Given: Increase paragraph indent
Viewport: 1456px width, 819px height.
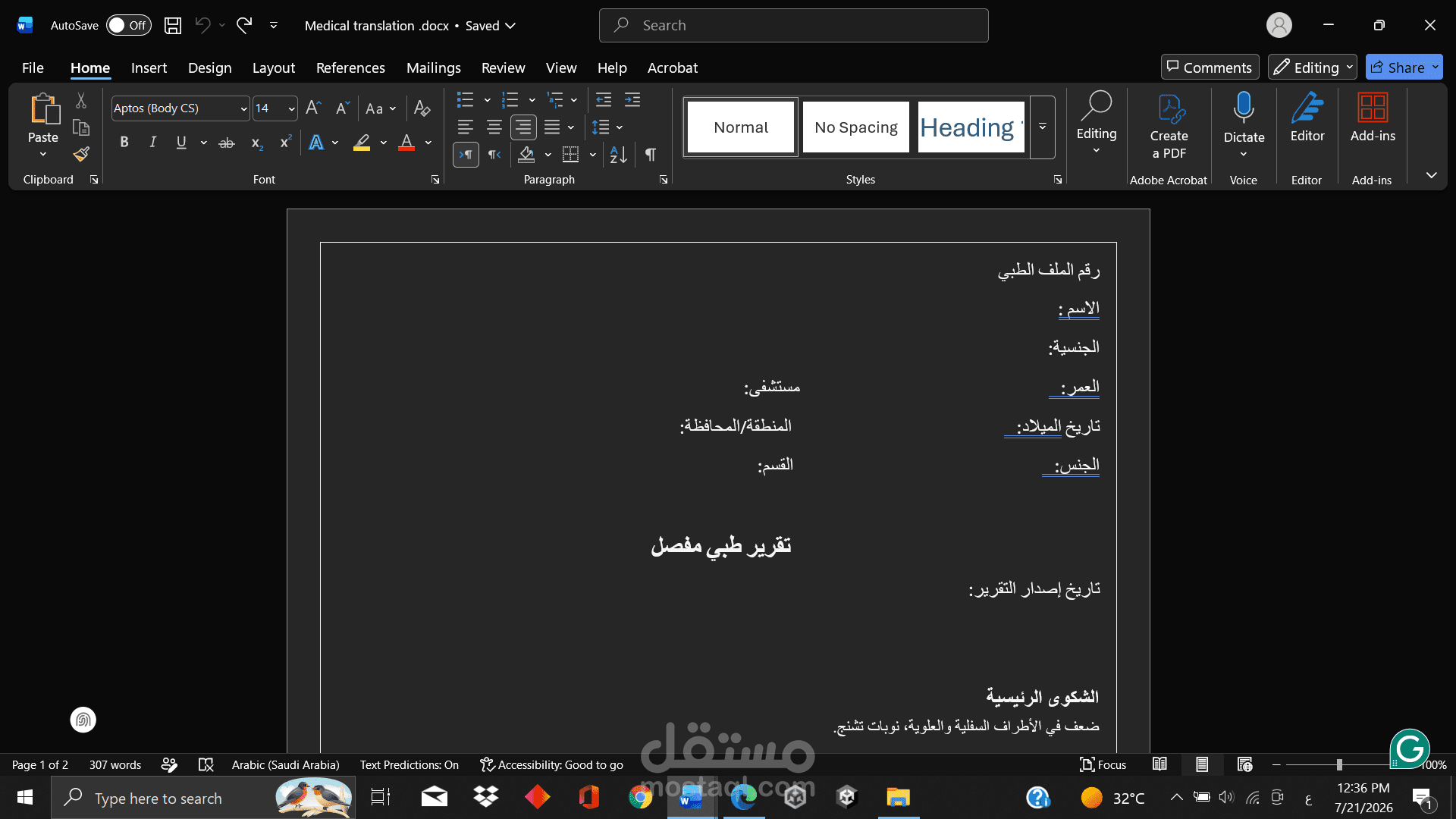Looking at the screenshot, I should point(632,99).
